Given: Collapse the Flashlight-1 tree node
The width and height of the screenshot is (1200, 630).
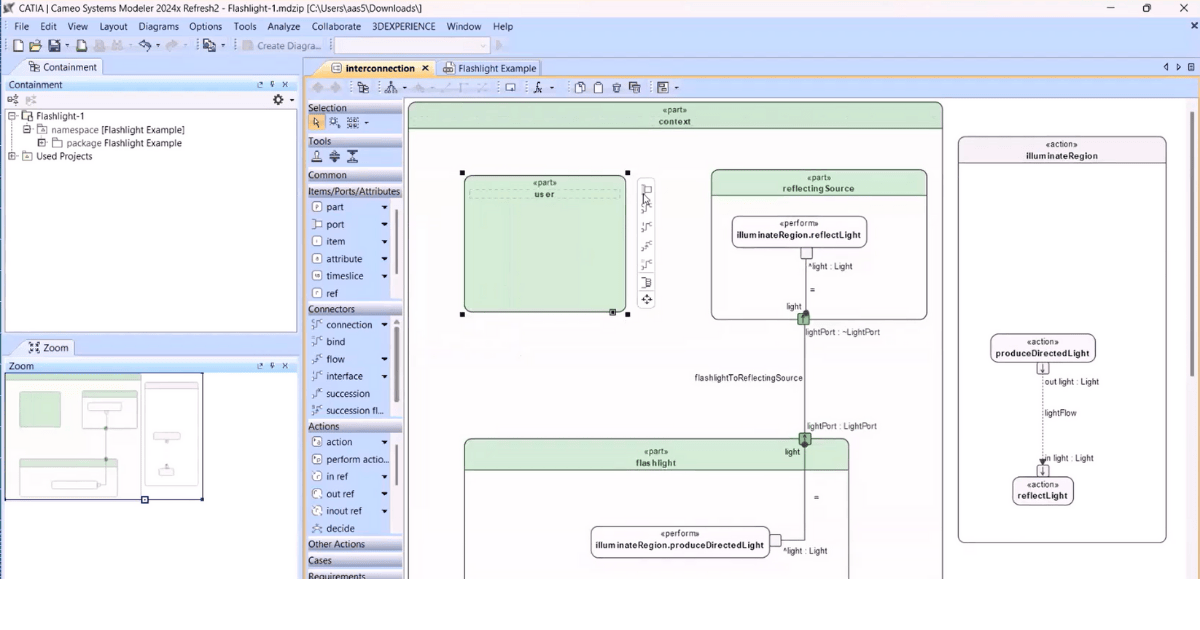Looking at the screenshot, I should [12, 116].
